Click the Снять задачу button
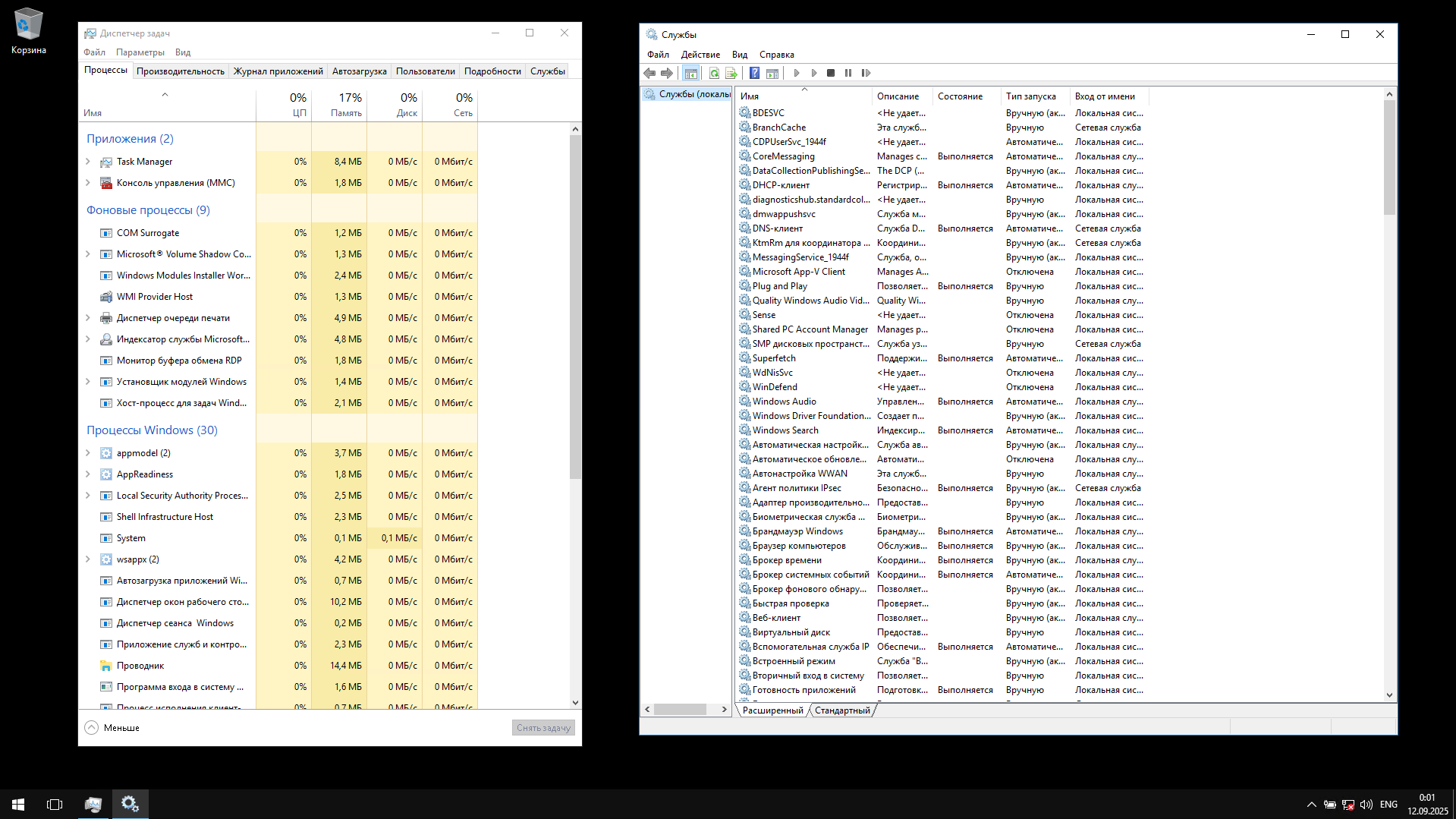Viewport: 1456px width, 819px height. (x=543, y=727)
